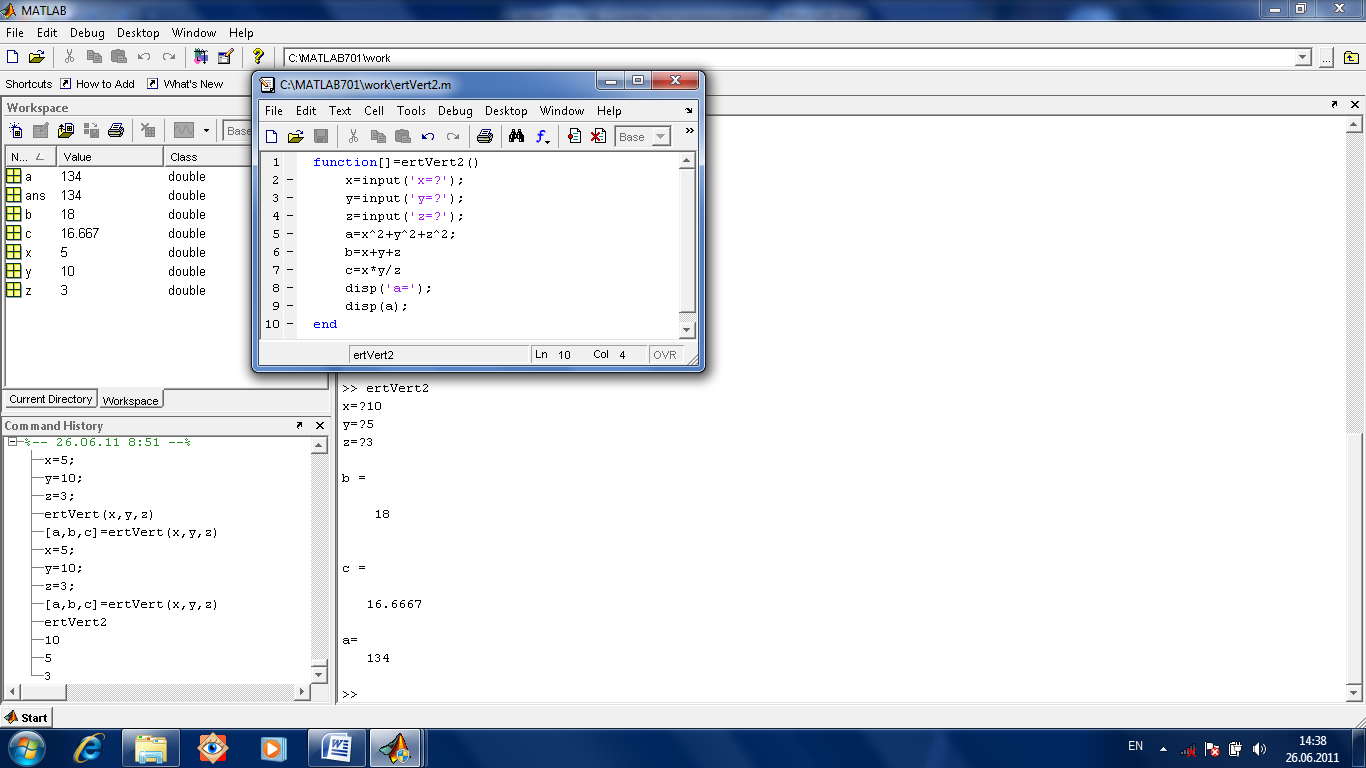Click Undo icon in MATLAB main toolbar
This screenshot has height=768, width=1366.
pos(144,57)
